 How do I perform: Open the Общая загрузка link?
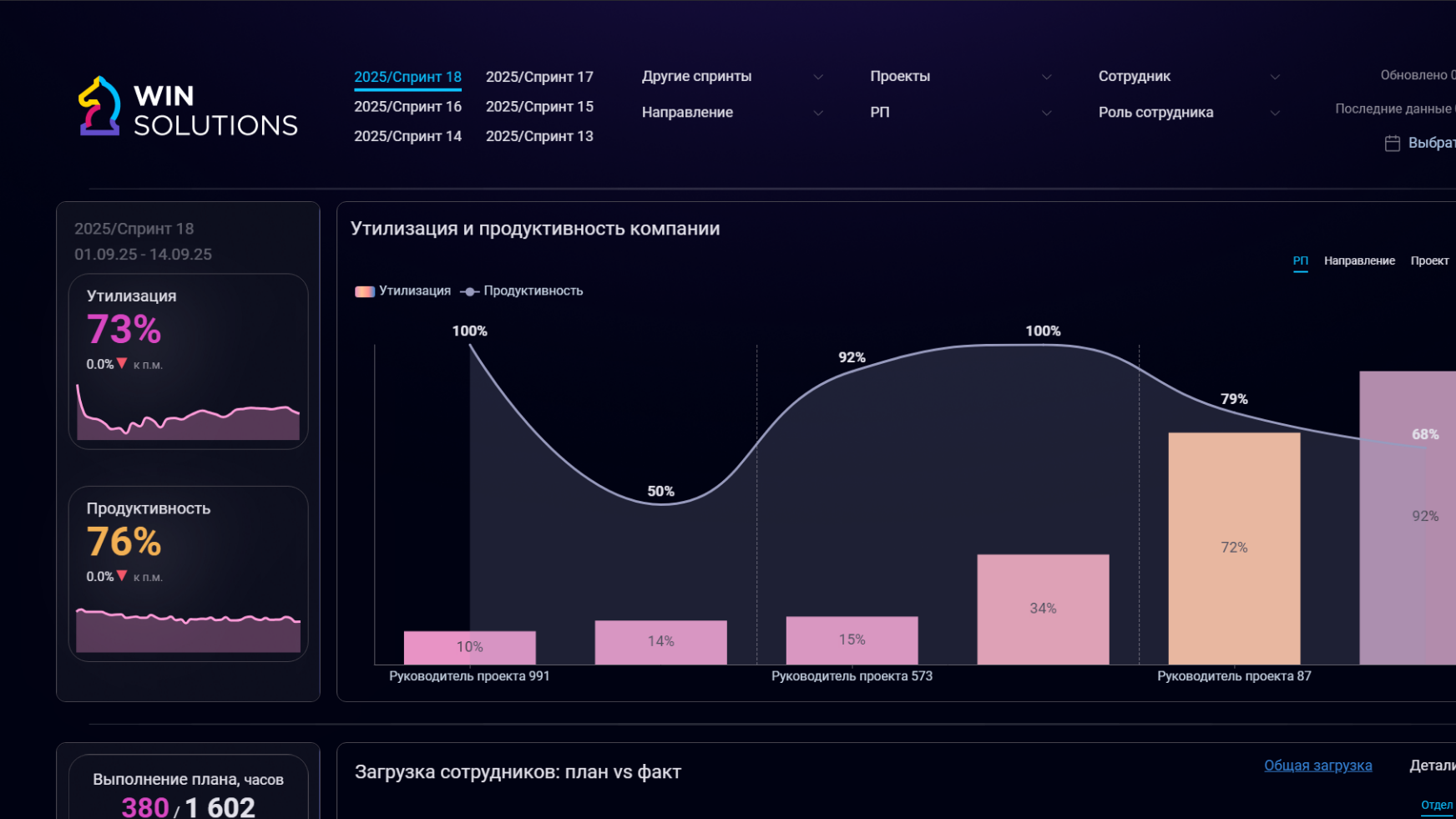tap(1317, 766)
